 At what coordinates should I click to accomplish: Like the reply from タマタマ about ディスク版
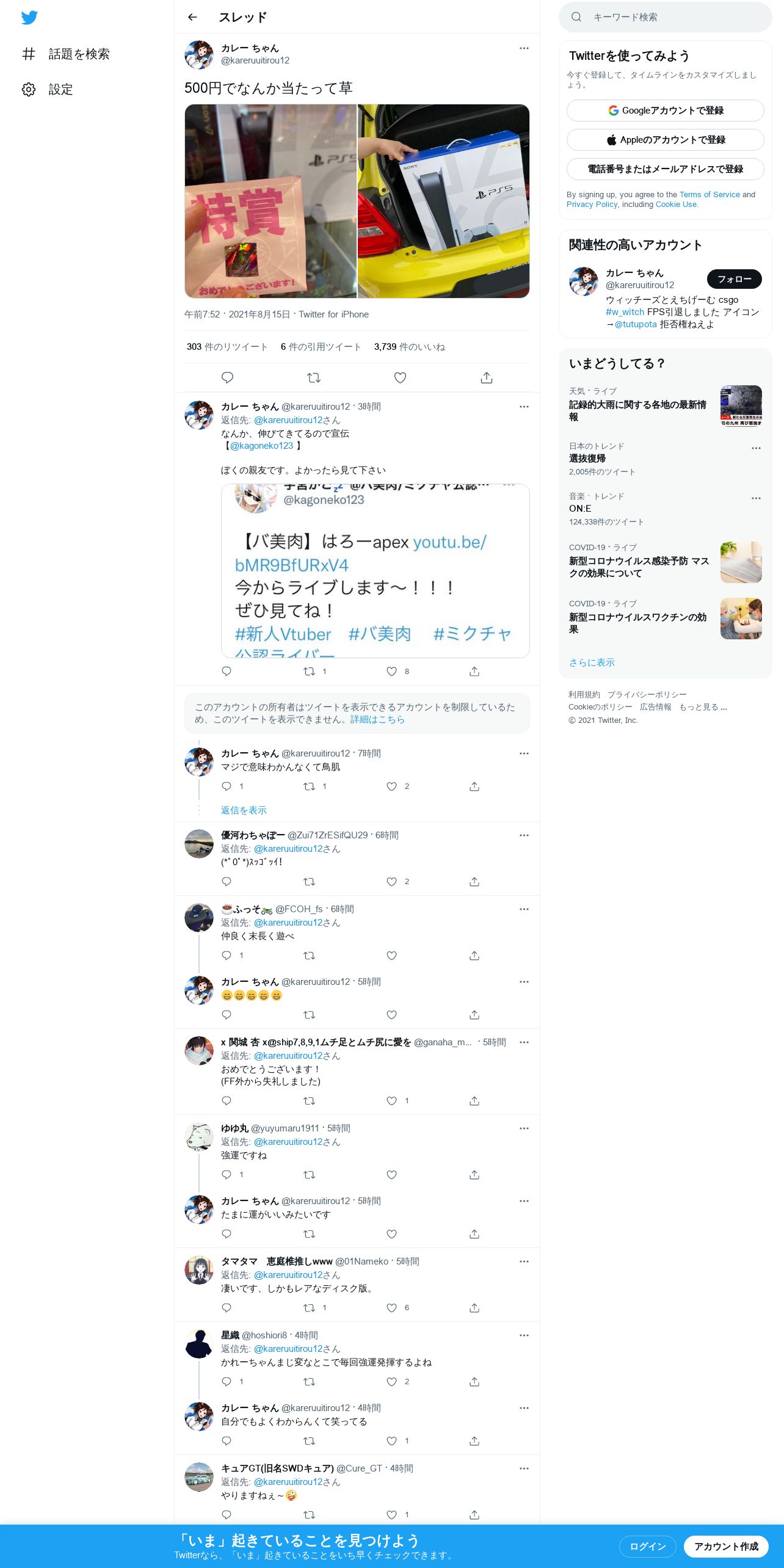click(x=392, y=1308)
